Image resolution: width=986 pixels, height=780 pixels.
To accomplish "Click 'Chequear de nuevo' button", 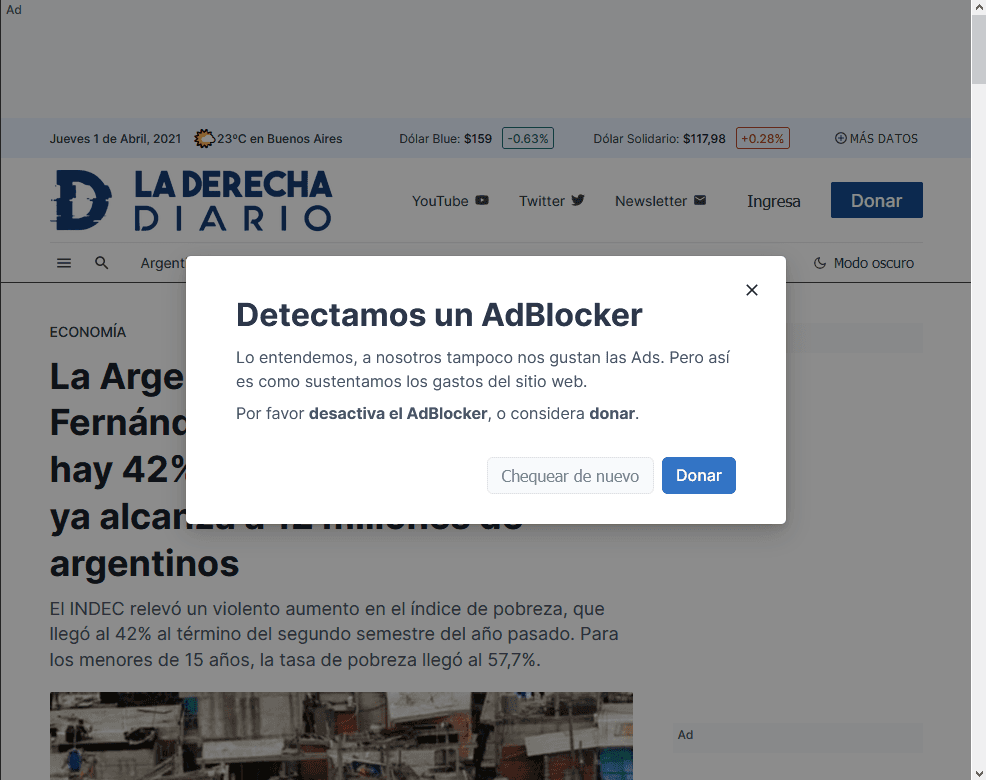I will 570,476.
